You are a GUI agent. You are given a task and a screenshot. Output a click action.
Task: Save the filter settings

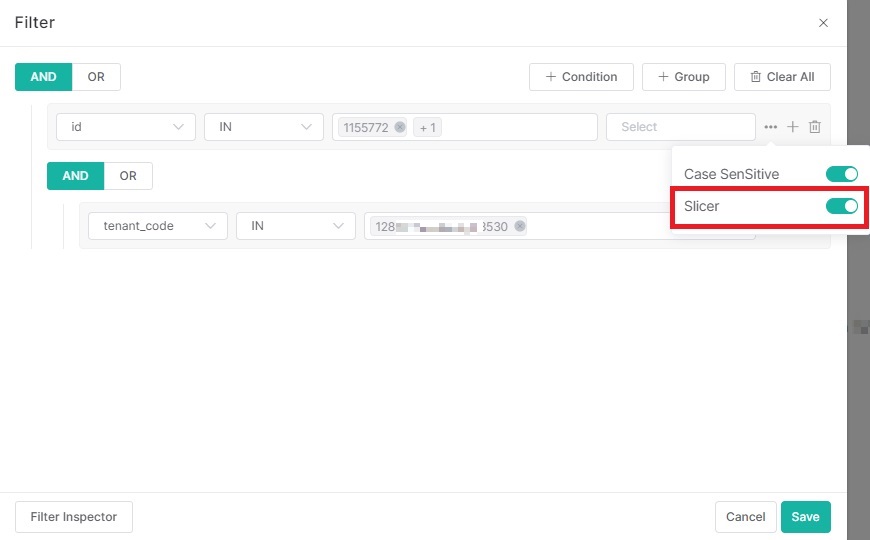pos(805,517)
